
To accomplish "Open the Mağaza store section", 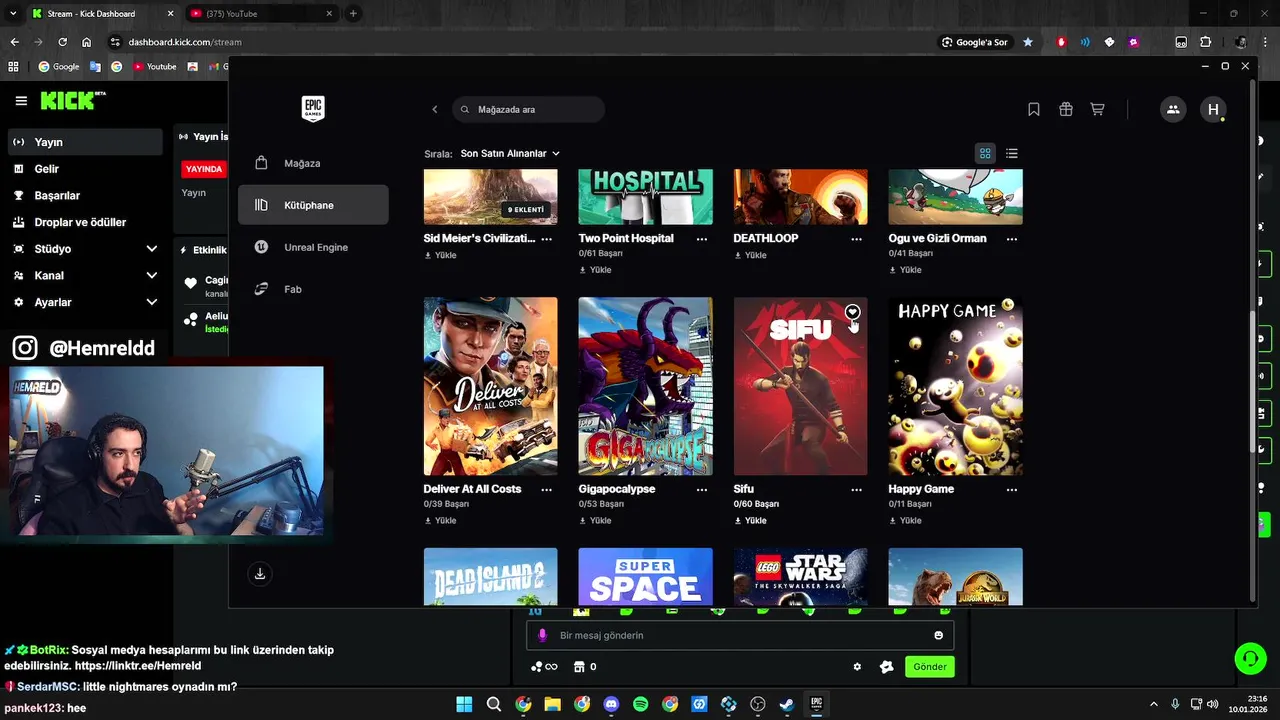I will point(313,163).
